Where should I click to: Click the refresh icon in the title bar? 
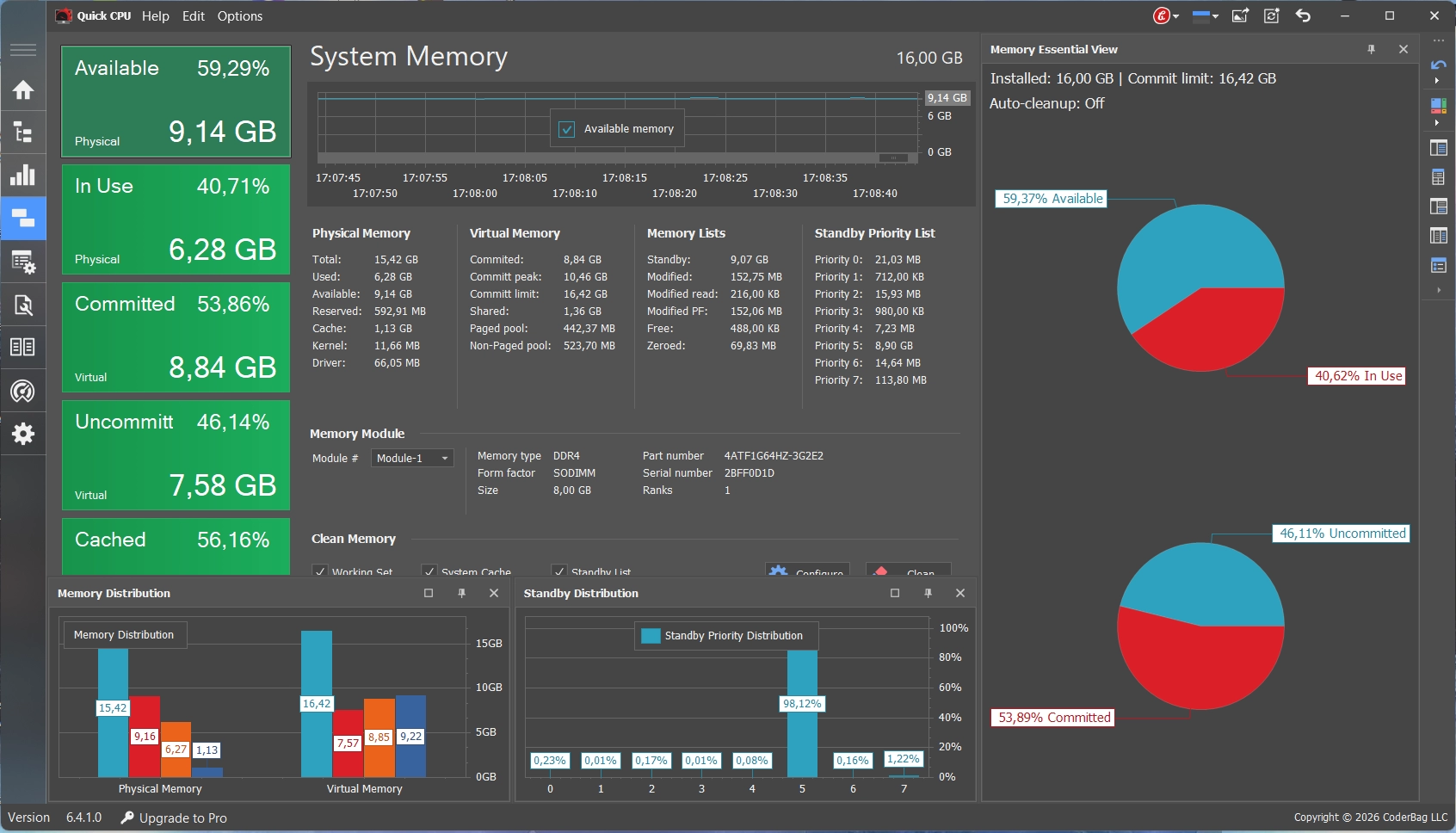[x=1271, y=15]
